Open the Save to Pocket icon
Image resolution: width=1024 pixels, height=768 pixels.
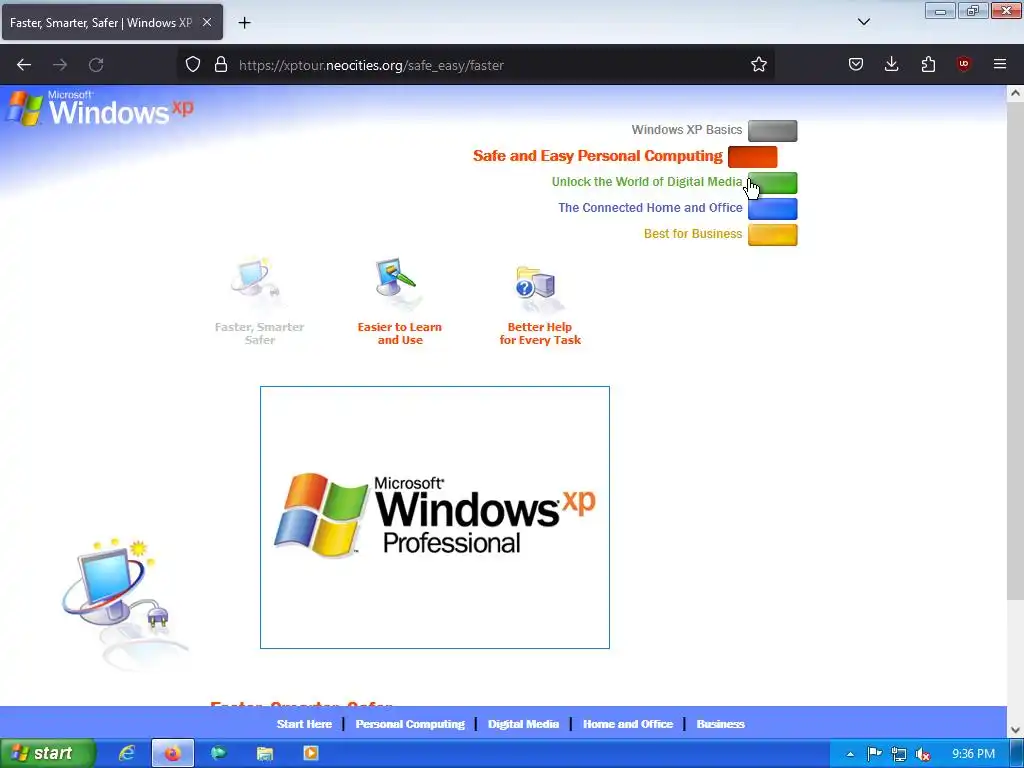coord(856,65)
